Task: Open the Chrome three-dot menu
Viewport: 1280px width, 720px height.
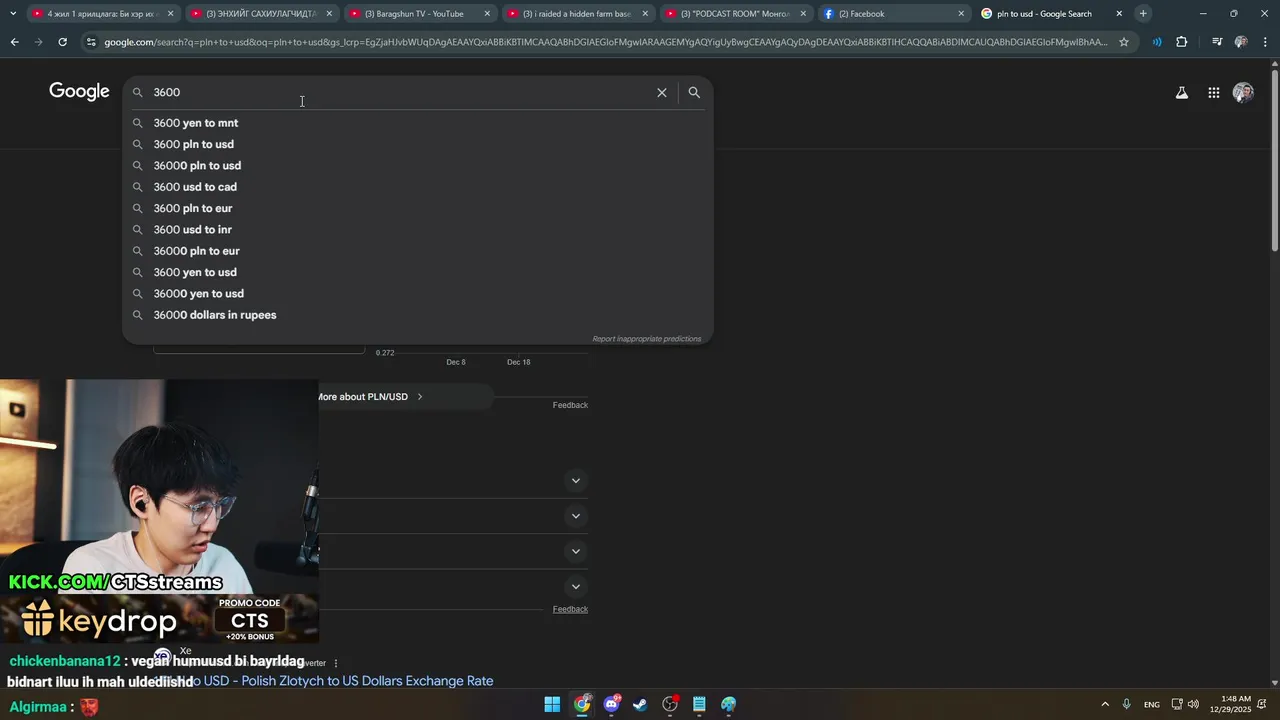Action: (1265, 42)
